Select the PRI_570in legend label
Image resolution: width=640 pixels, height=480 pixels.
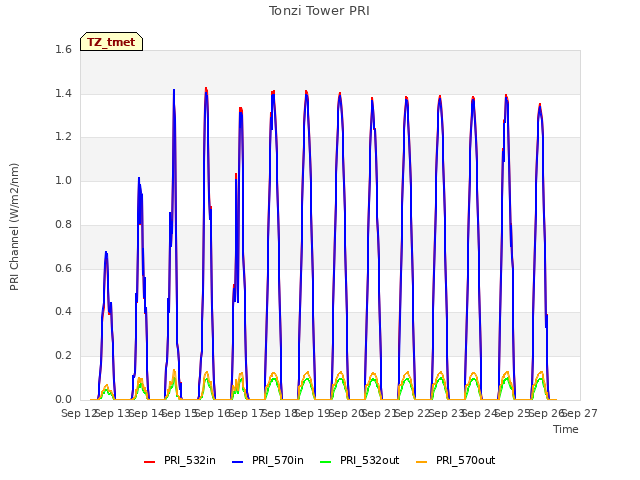tap(278, 461)
